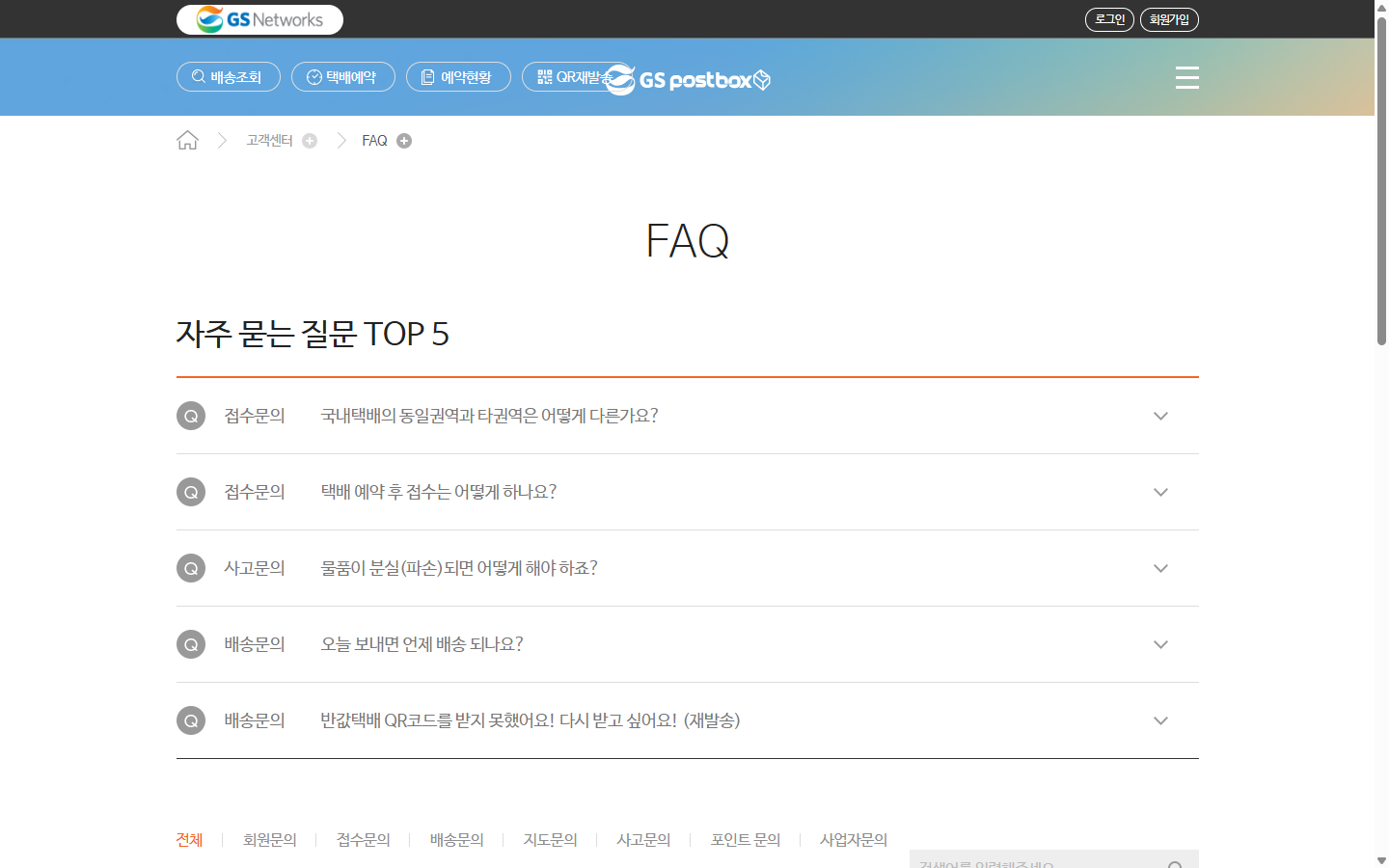Click plus icon next to 고객센터 breadcrumb
This screenshot has height=868, width=1389.
(x=310, y=141)
